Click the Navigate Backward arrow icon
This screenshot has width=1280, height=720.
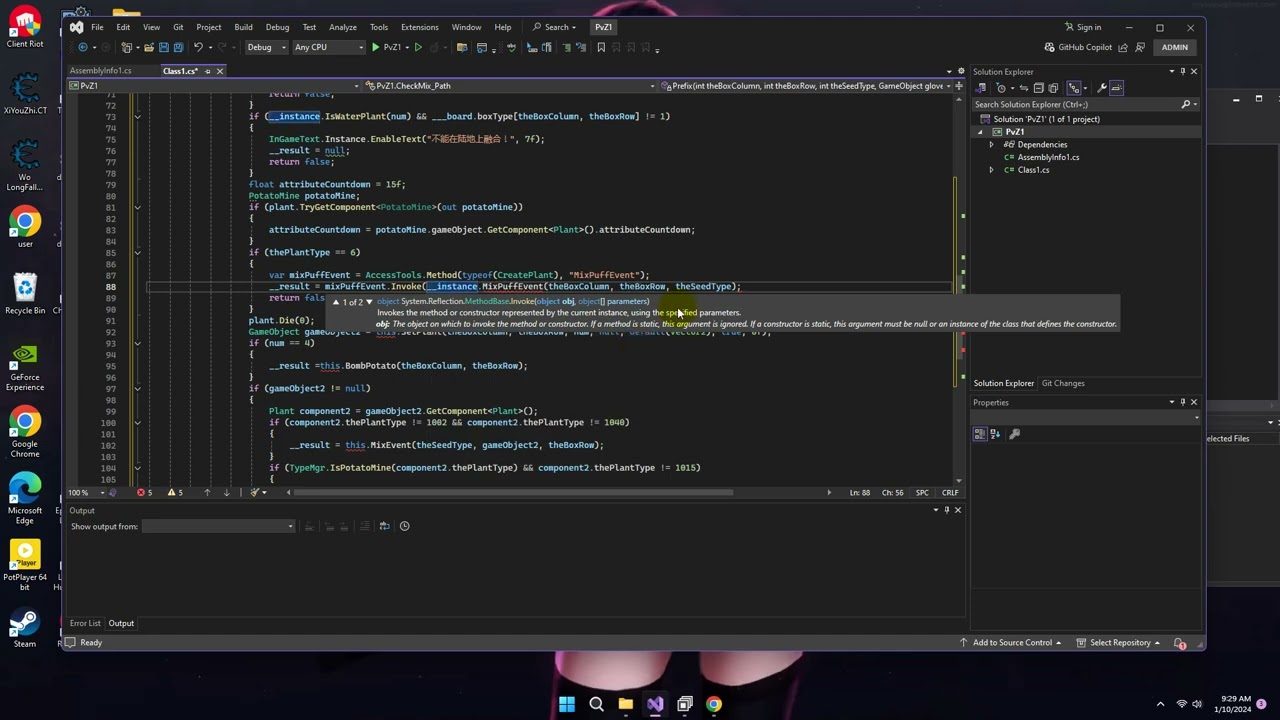pos(83,47)
